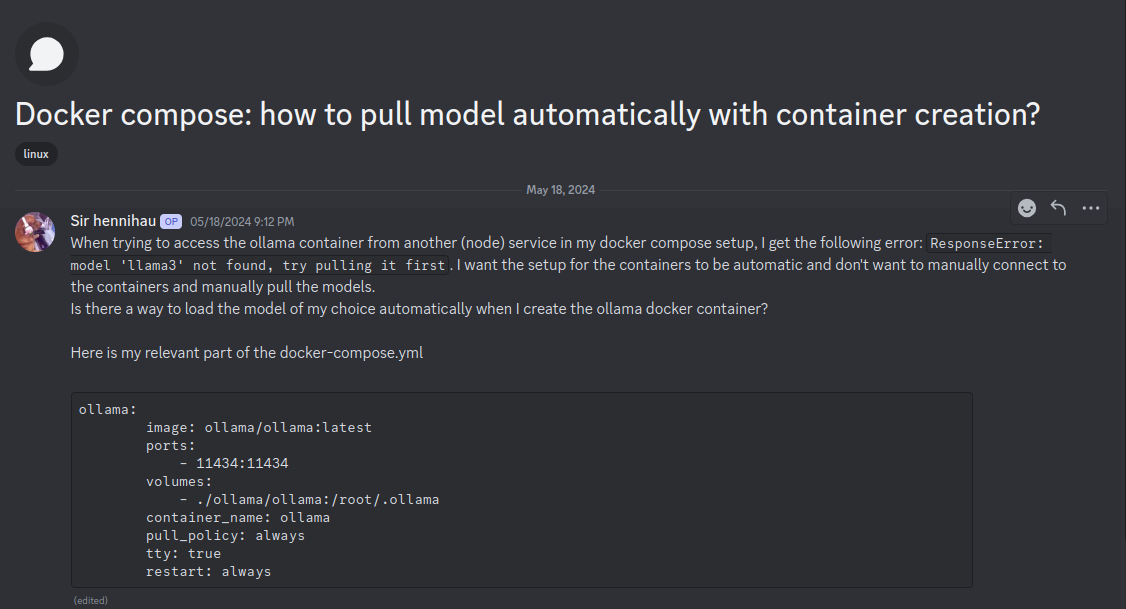This screenshot has height=609, width=1126.
Task: Open Sir hennihau's profile avatar
Action: [35, 231]
